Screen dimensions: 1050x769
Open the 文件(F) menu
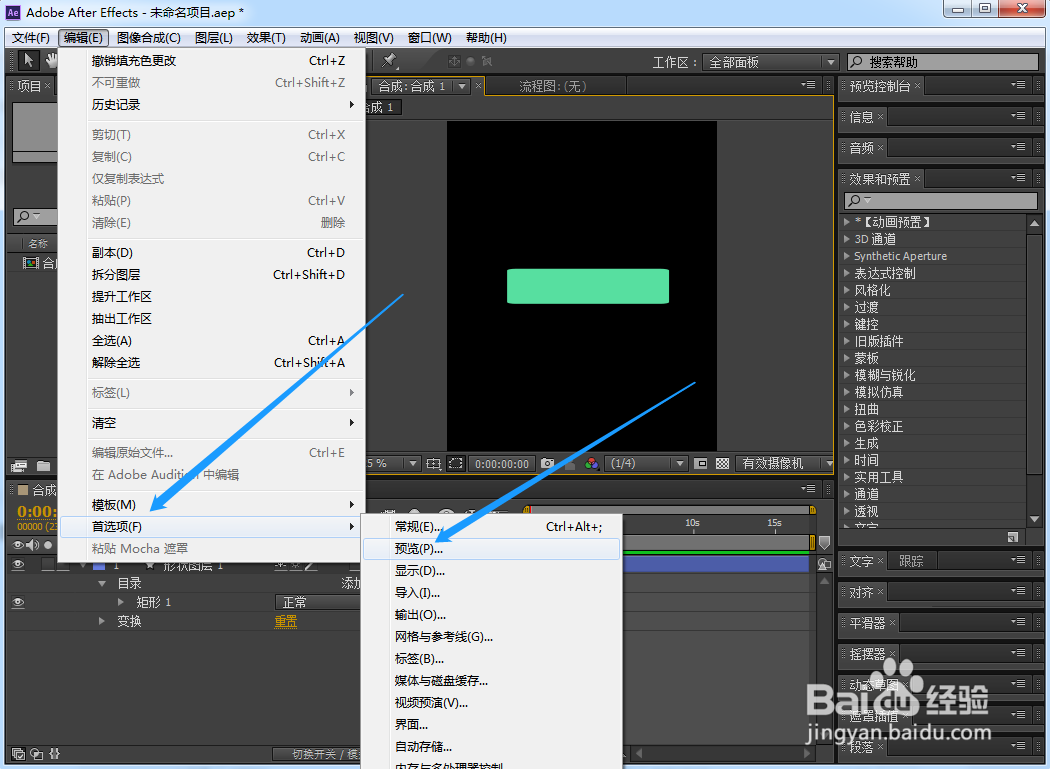coord(31,38)
